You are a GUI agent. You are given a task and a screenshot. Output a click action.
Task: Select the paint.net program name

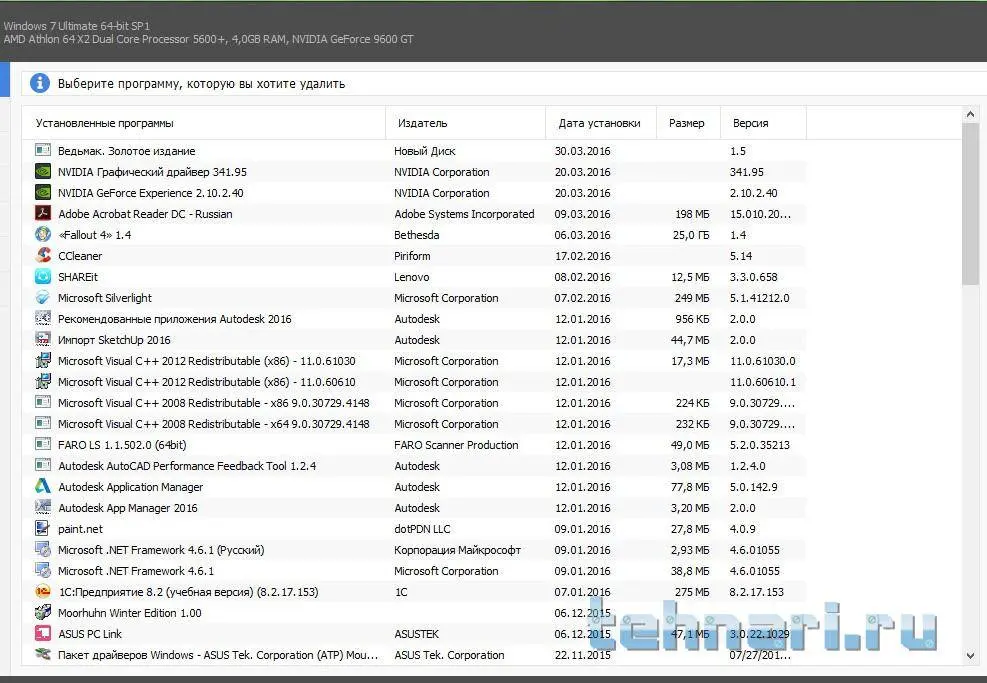pos(81,529)
